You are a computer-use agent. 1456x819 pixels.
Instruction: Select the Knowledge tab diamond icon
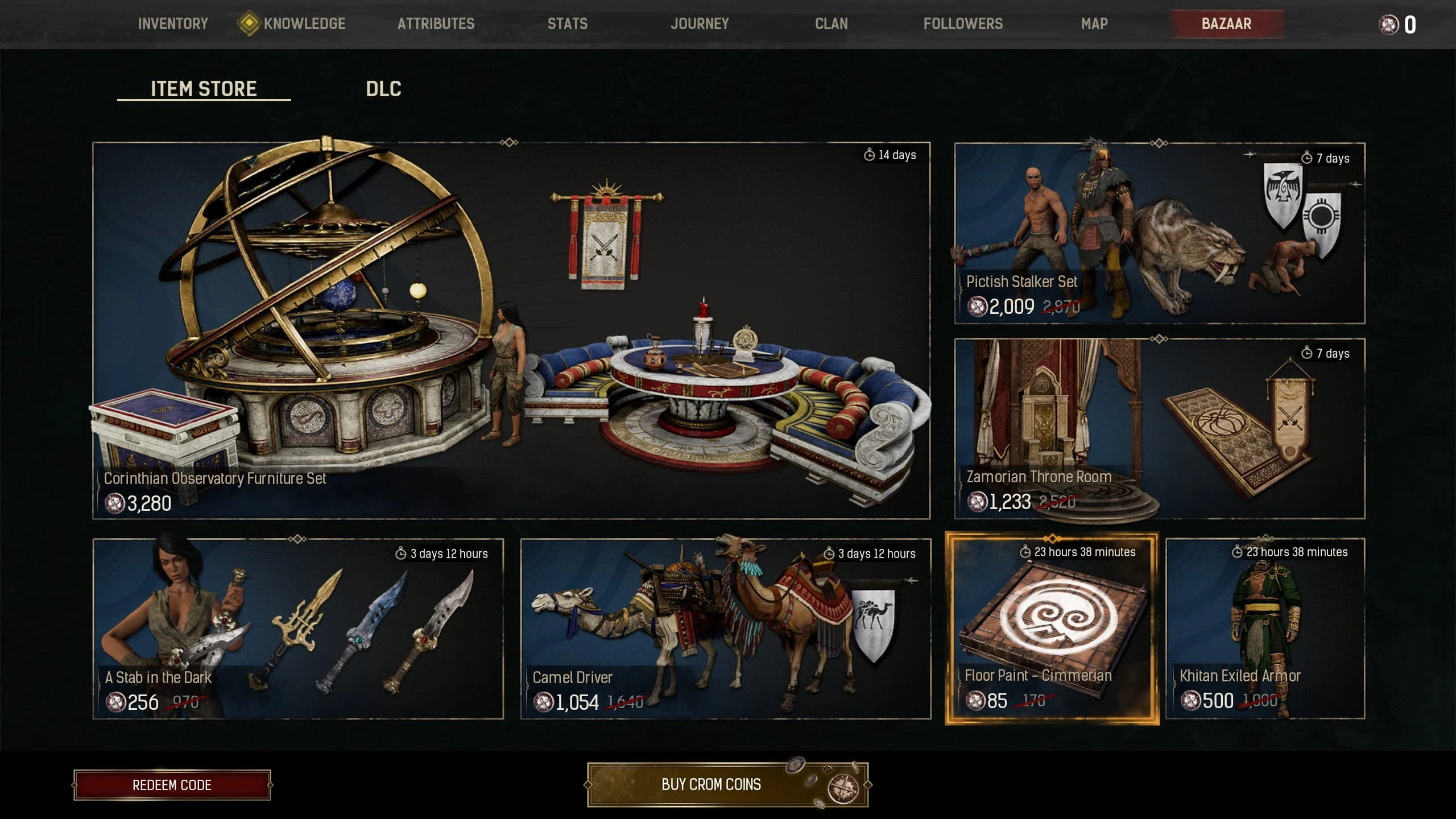tap(249, 24)
